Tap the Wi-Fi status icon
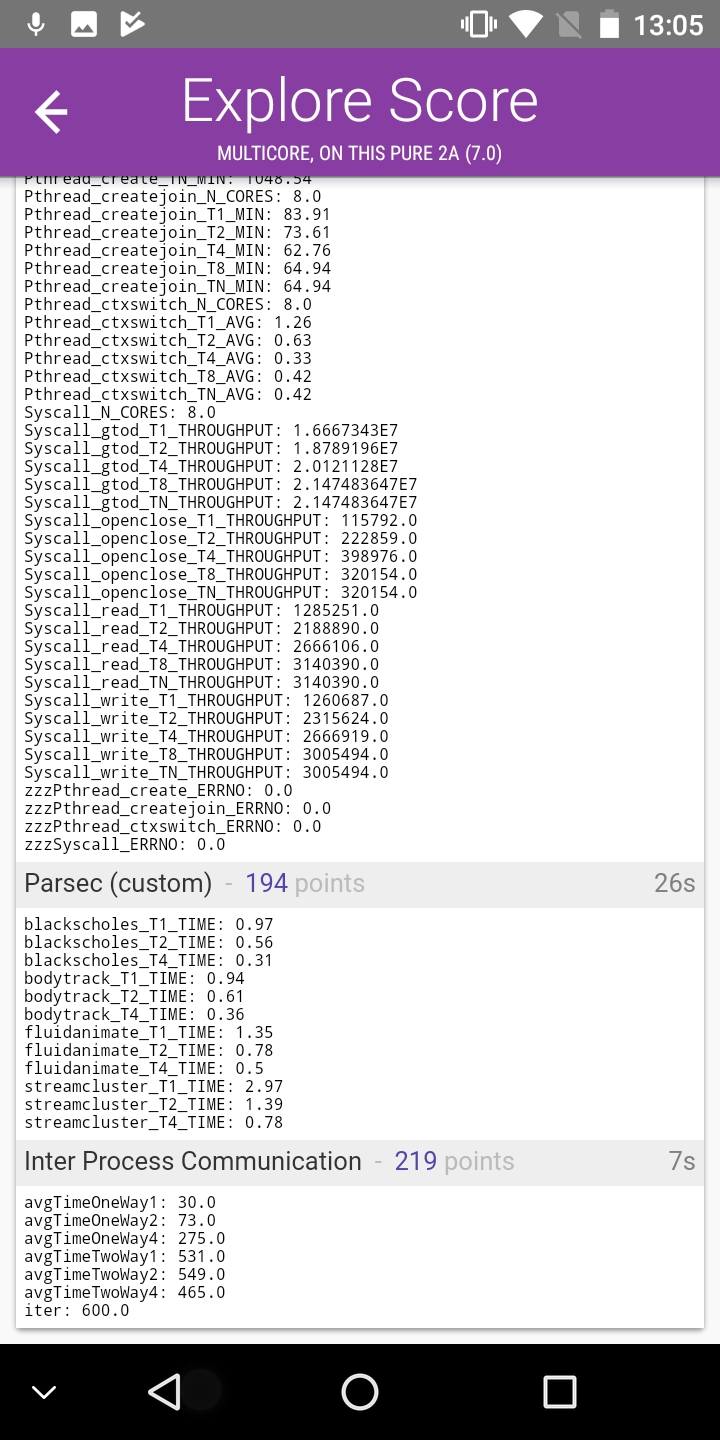720x1440 pixels. click(524, 25)
